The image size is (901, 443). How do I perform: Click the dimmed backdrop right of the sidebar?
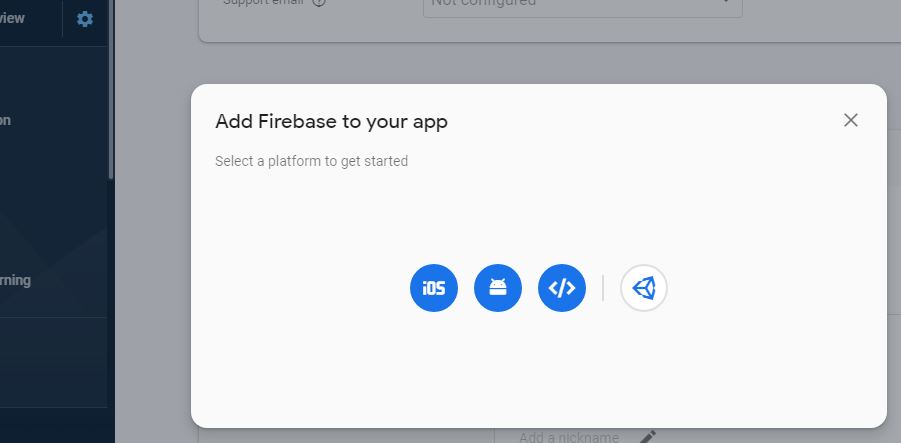[x=152, y=230]
